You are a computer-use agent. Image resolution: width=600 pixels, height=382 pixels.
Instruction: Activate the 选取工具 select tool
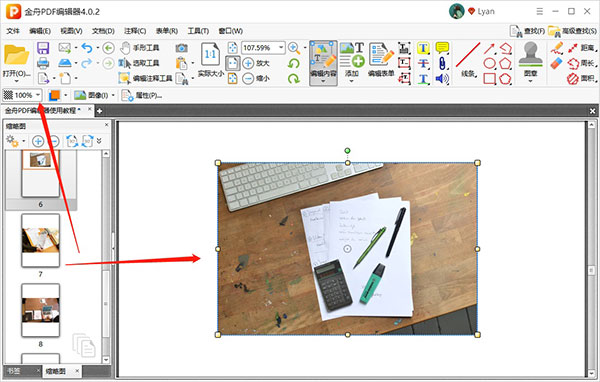pyautogui.click(x=139, y=63)
